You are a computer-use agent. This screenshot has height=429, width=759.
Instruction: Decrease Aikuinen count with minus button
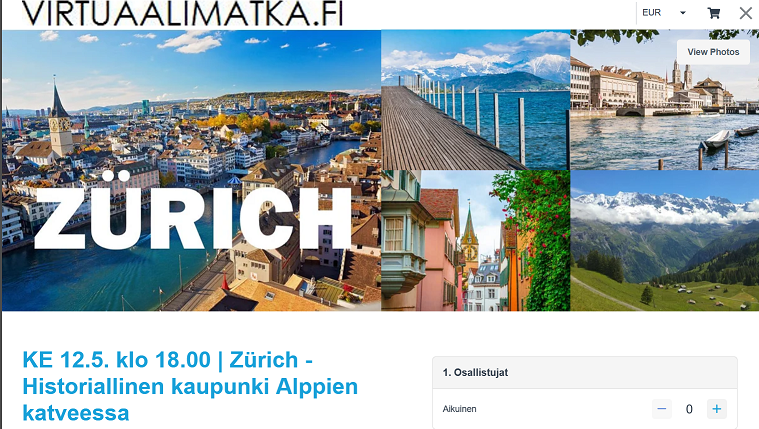pyautogui.click(x=662, y=409)
